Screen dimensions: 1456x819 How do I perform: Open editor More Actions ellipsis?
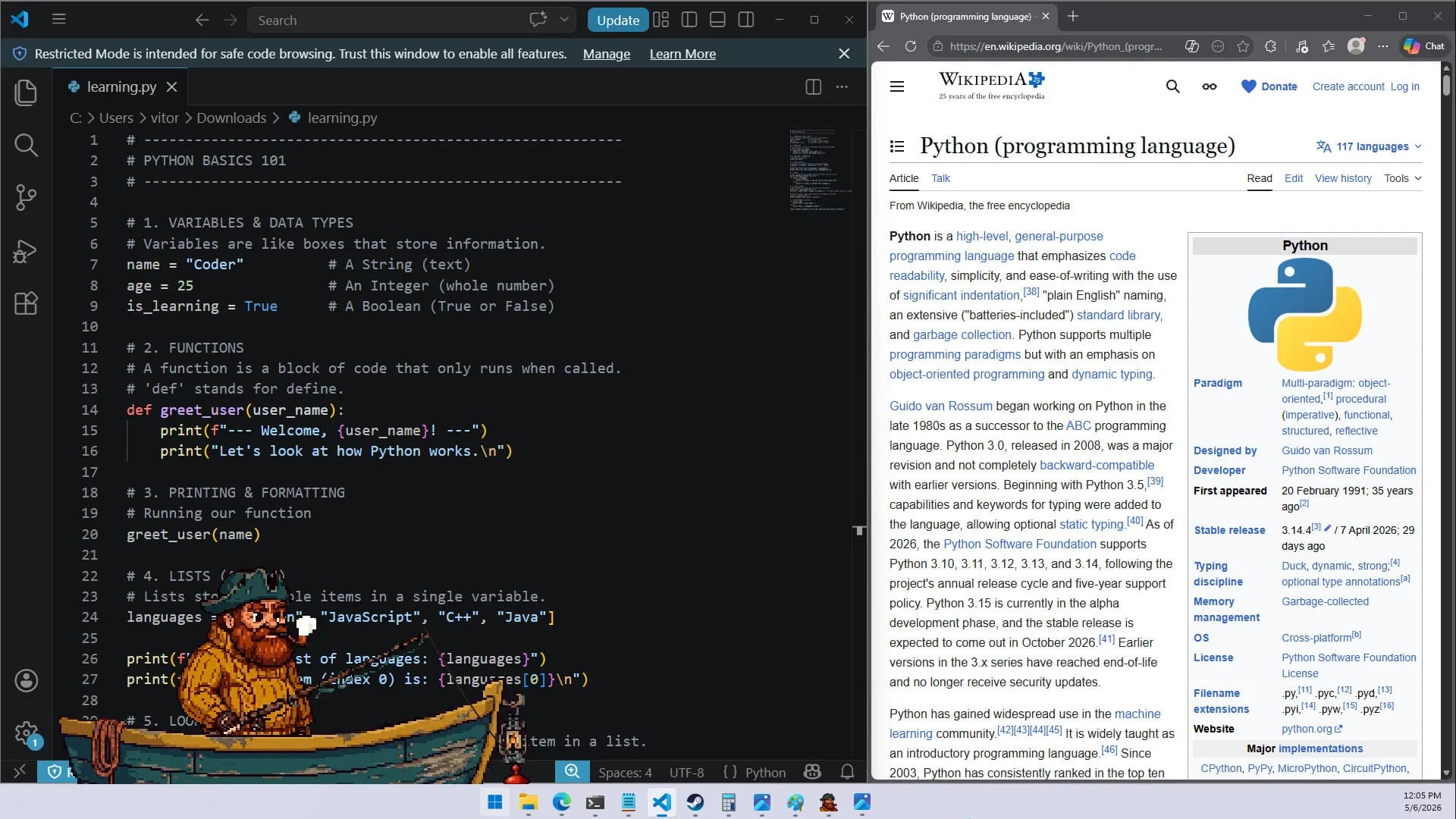coord(842,86)
